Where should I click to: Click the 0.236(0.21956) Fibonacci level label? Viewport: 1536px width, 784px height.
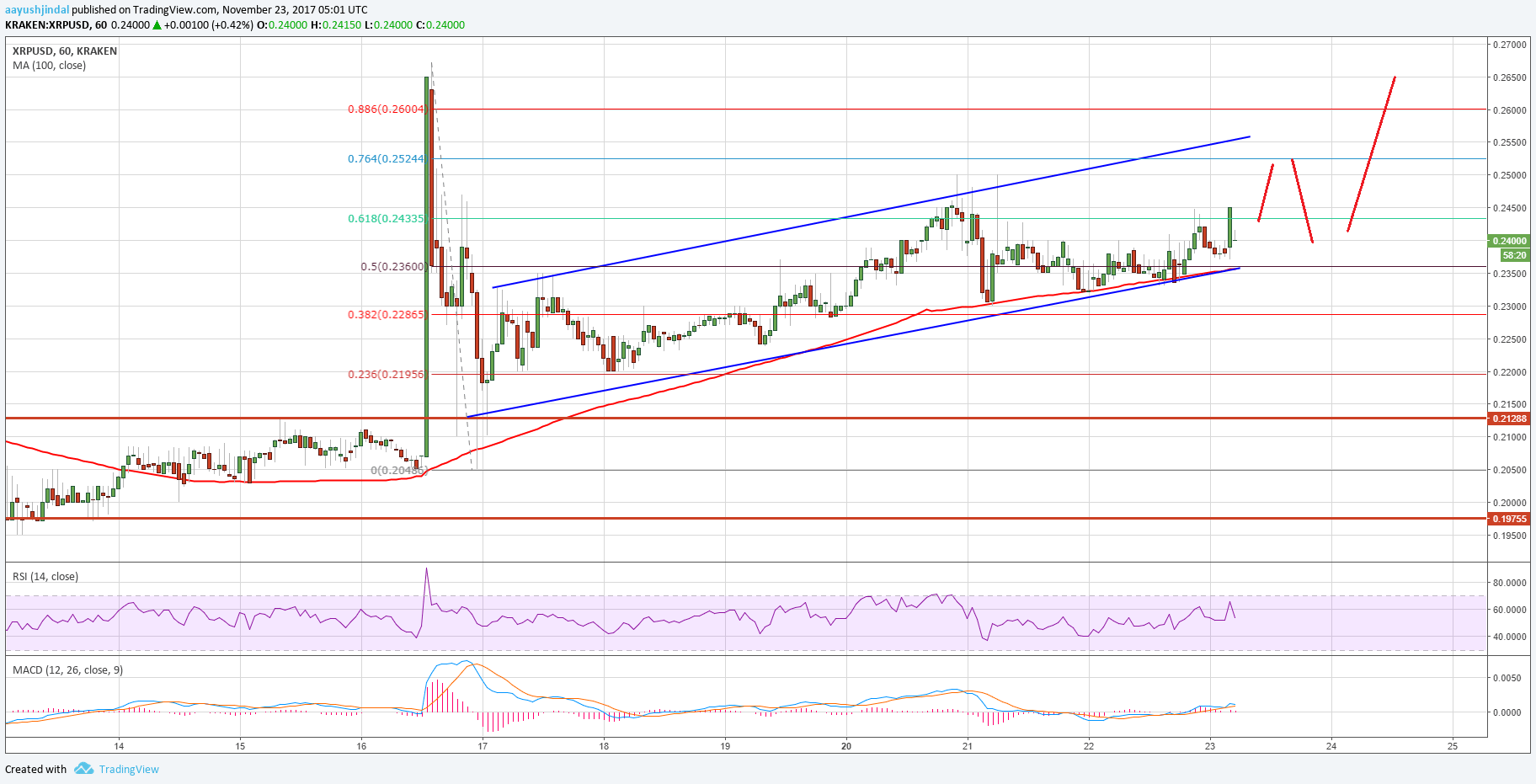(x=387, y=374)
